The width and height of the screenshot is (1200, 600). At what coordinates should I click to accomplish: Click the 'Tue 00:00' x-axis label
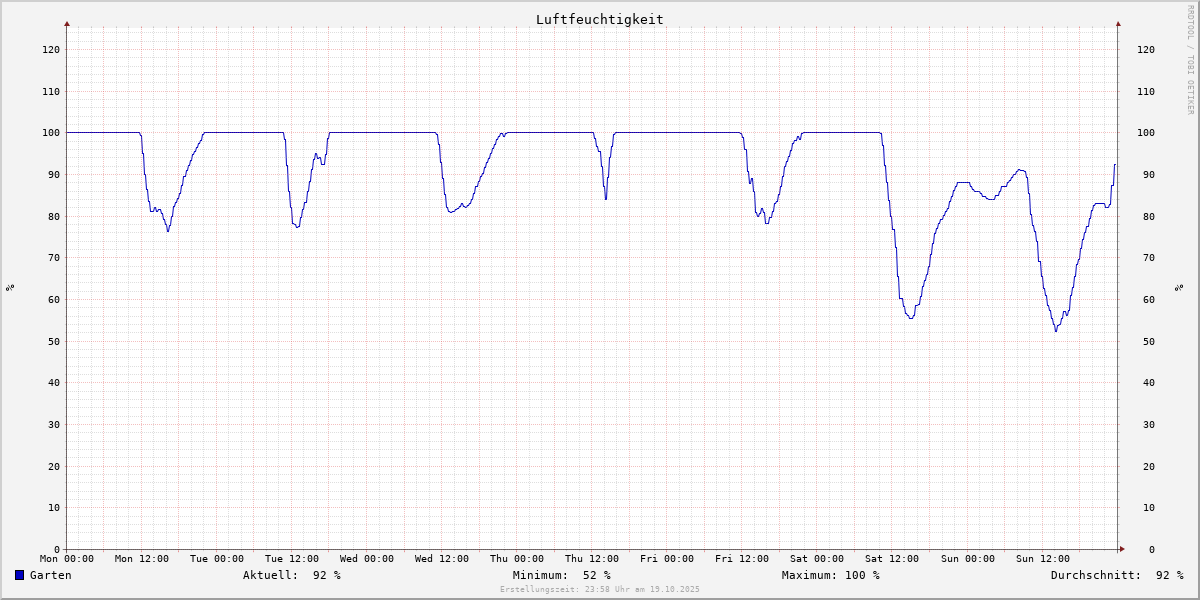(x=217, y=559)
